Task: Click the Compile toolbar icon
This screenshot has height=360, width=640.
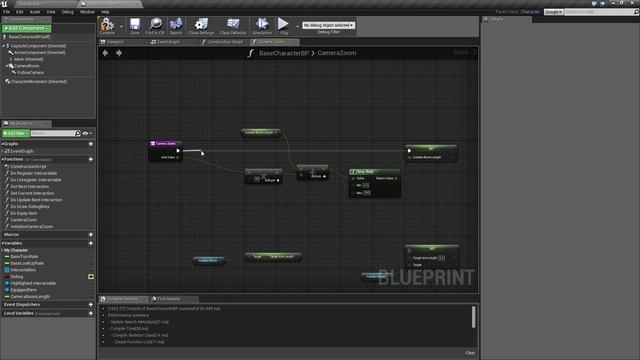Action: 107,24
